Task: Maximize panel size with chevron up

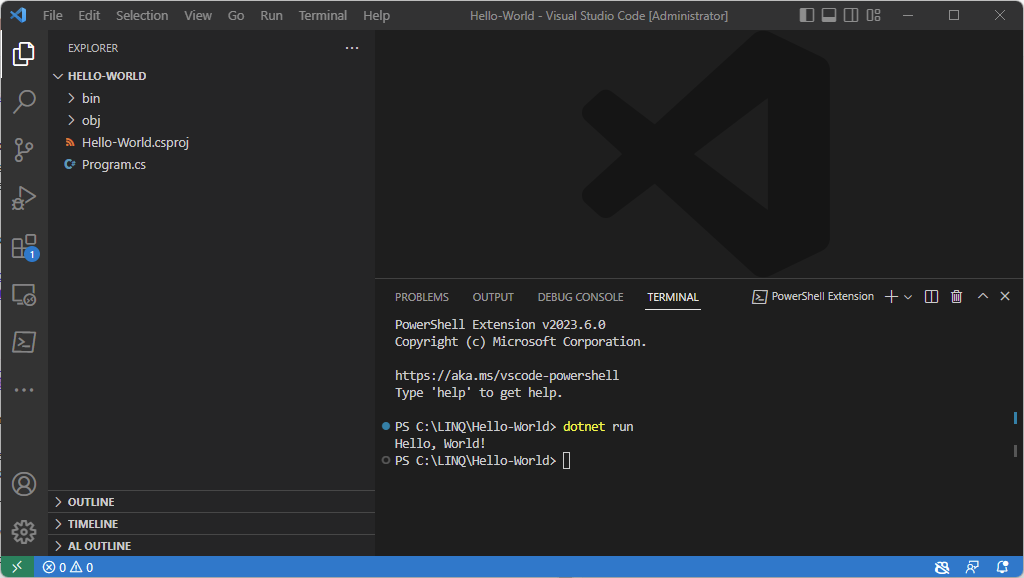Action: click(x=982, y=296)
